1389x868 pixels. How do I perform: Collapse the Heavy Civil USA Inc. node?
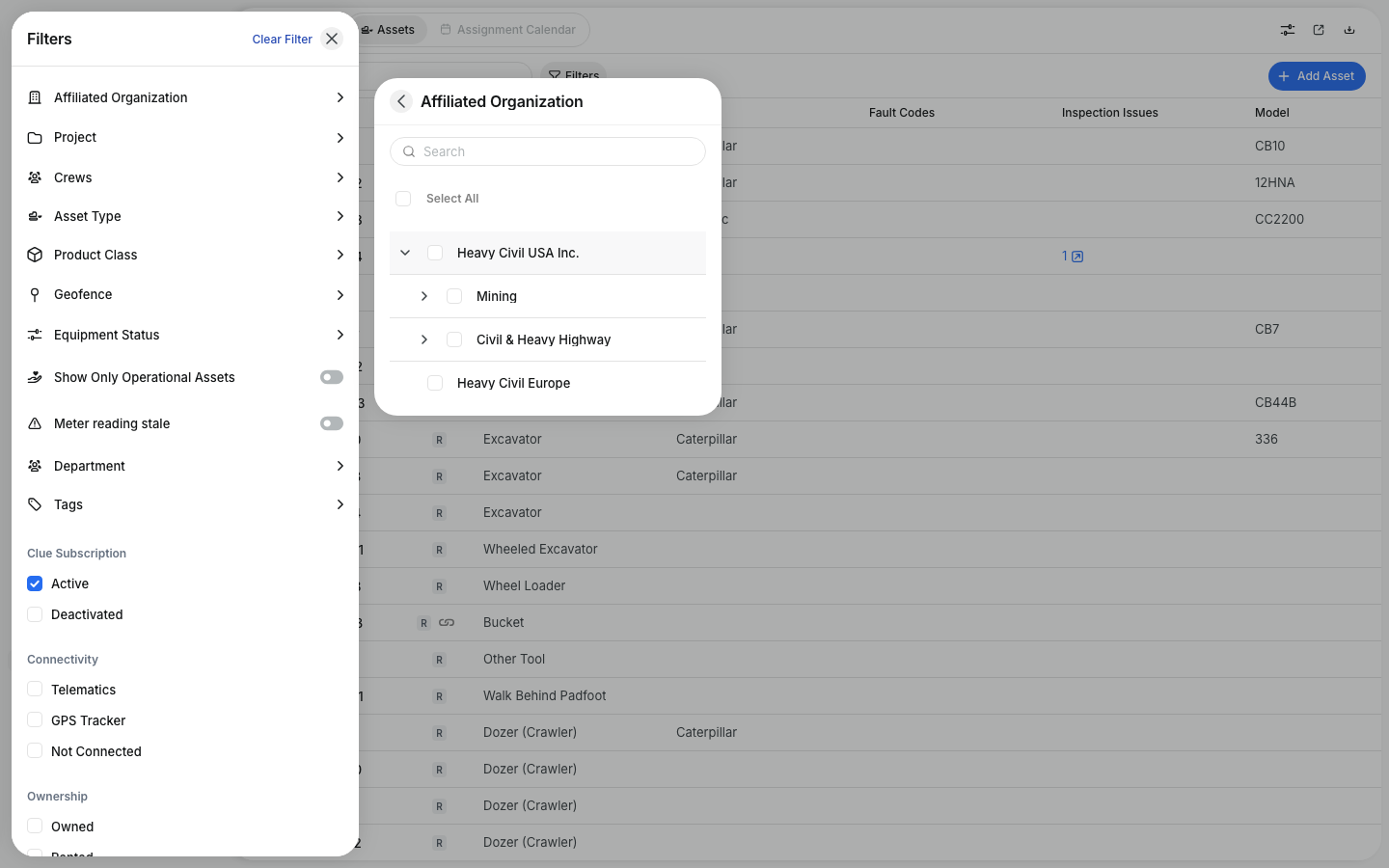pos(405,253)
